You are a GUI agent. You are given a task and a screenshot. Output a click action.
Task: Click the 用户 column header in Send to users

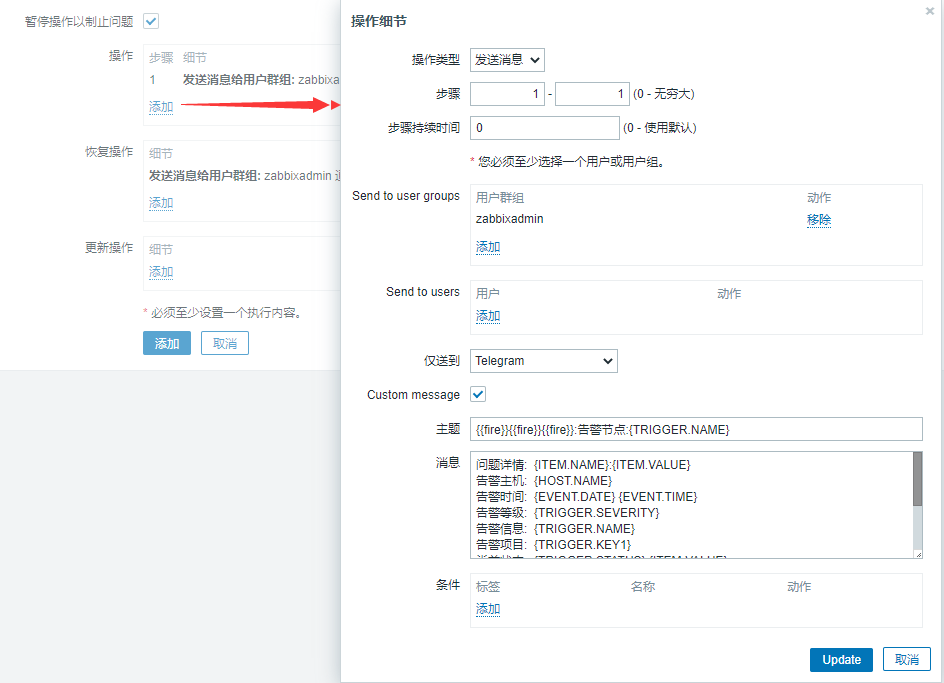click(x=488, y=293)
